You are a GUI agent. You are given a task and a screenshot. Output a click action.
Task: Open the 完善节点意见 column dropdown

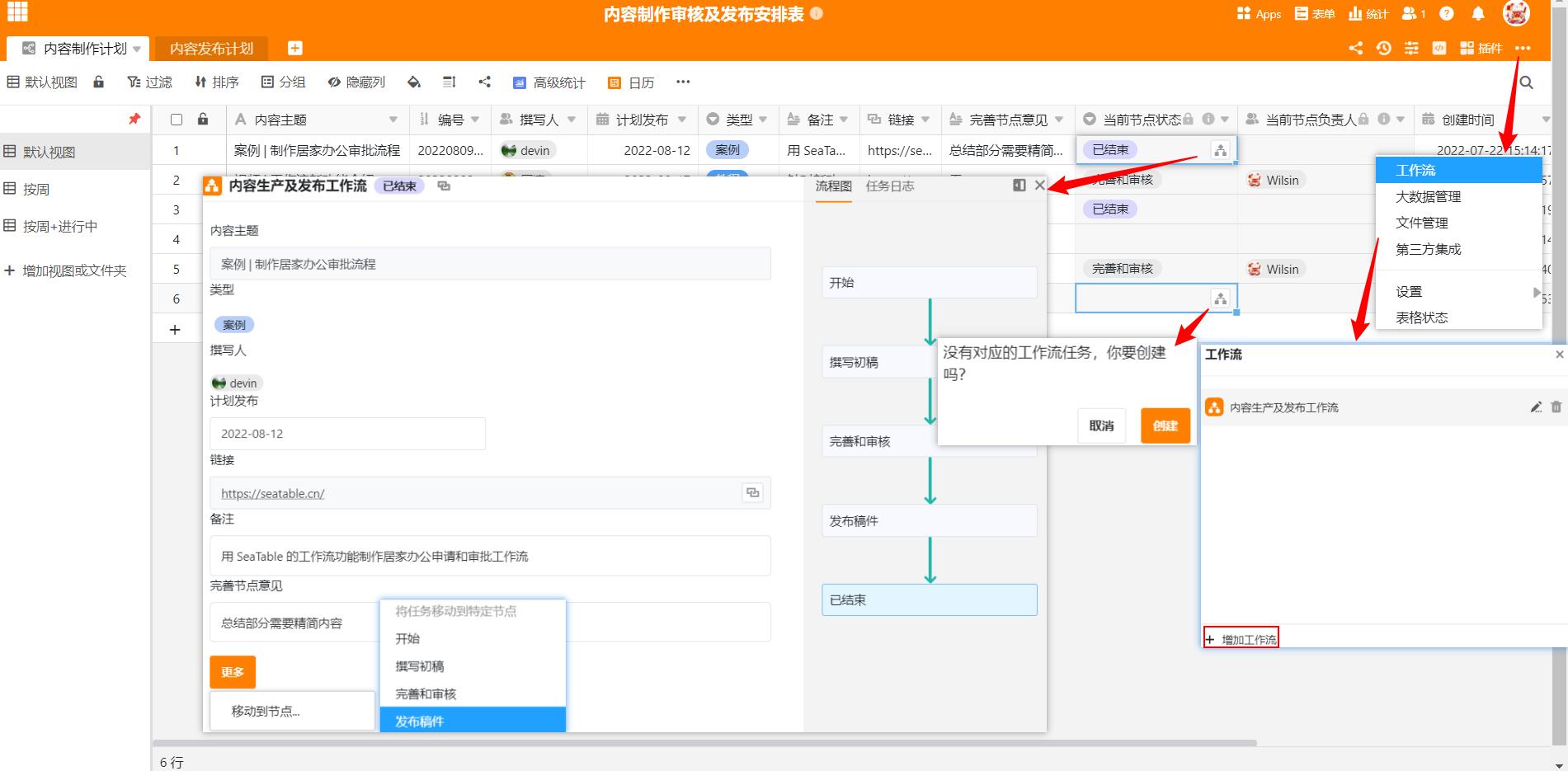pyautogui.click(x=1059, y=120)
